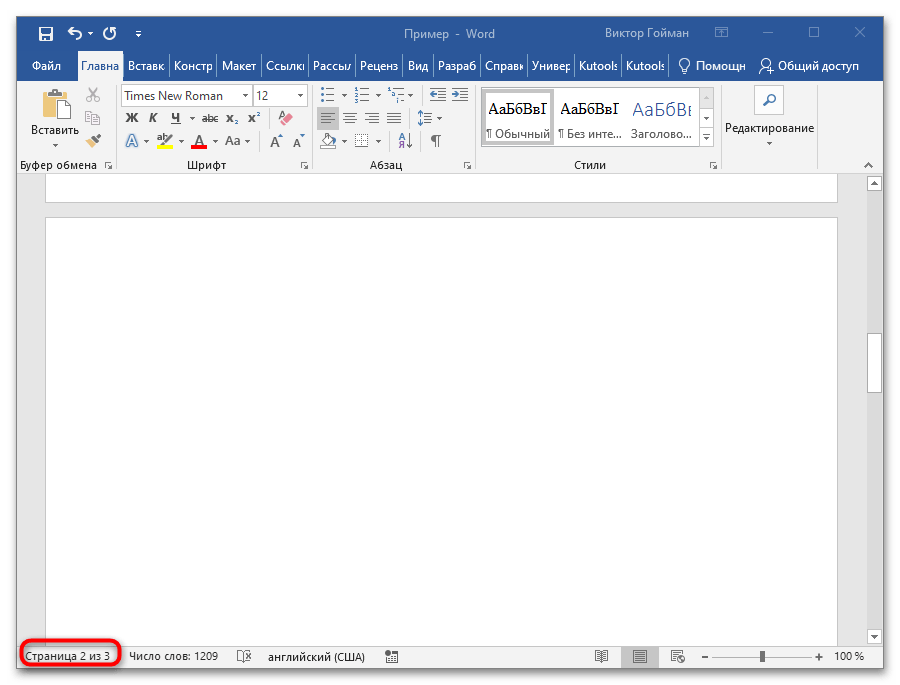The width and height of the screenshot is (900, 685).
Task: Toggle strikethrough abc formatting
Action: 210,118
